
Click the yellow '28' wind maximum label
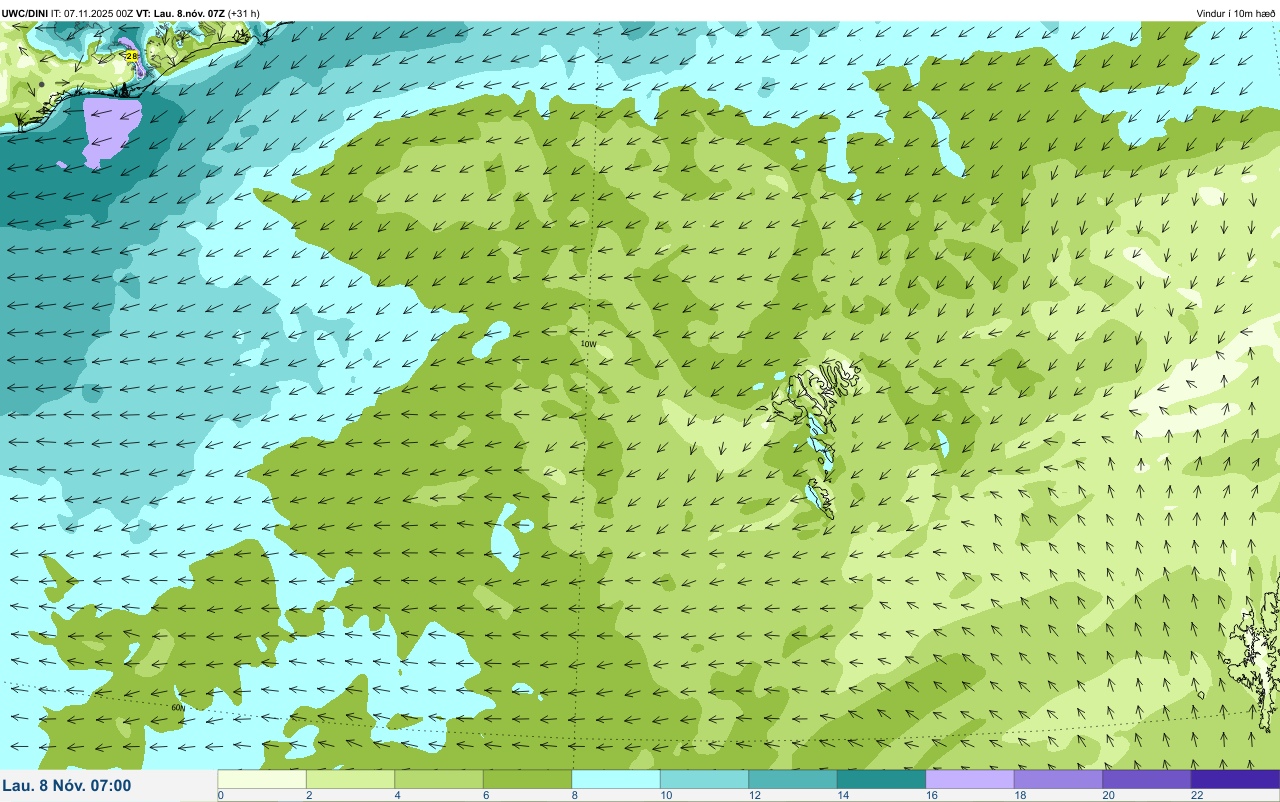[x=131, y=56]
